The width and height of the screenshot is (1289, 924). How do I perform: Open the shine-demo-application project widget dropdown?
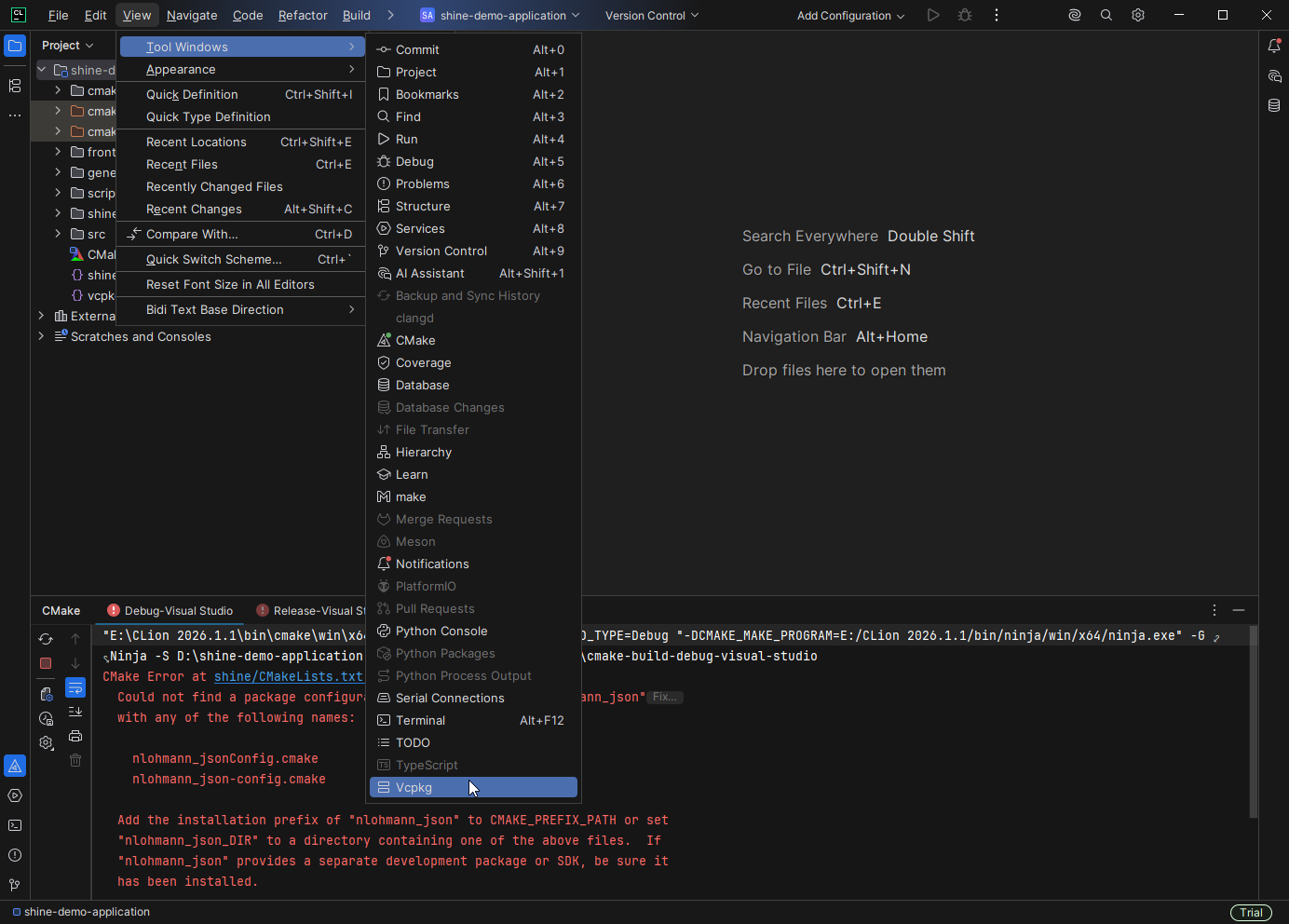tap(500, 15)
